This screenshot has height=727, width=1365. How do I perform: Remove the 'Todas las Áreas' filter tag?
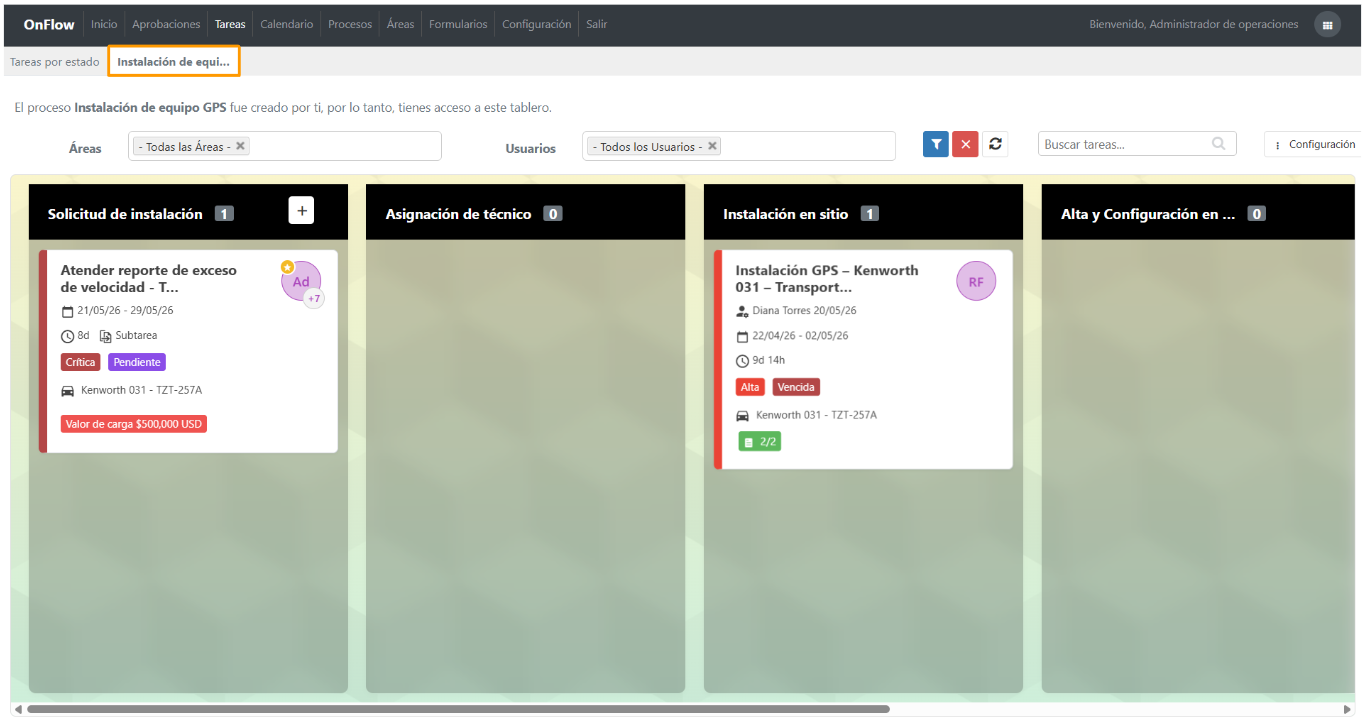pos(240,146)
